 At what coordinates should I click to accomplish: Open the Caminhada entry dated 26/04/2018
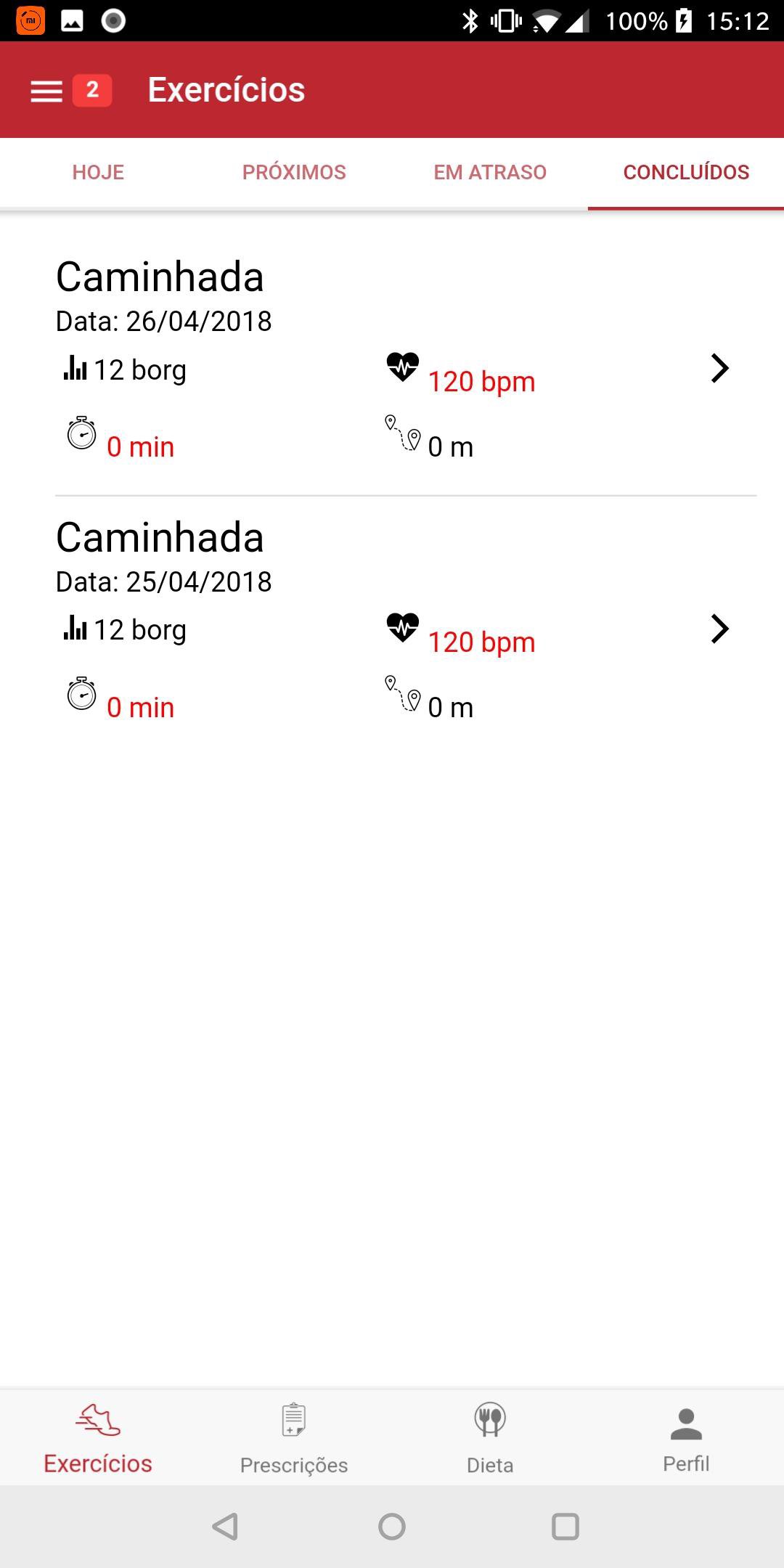[160, 278]
